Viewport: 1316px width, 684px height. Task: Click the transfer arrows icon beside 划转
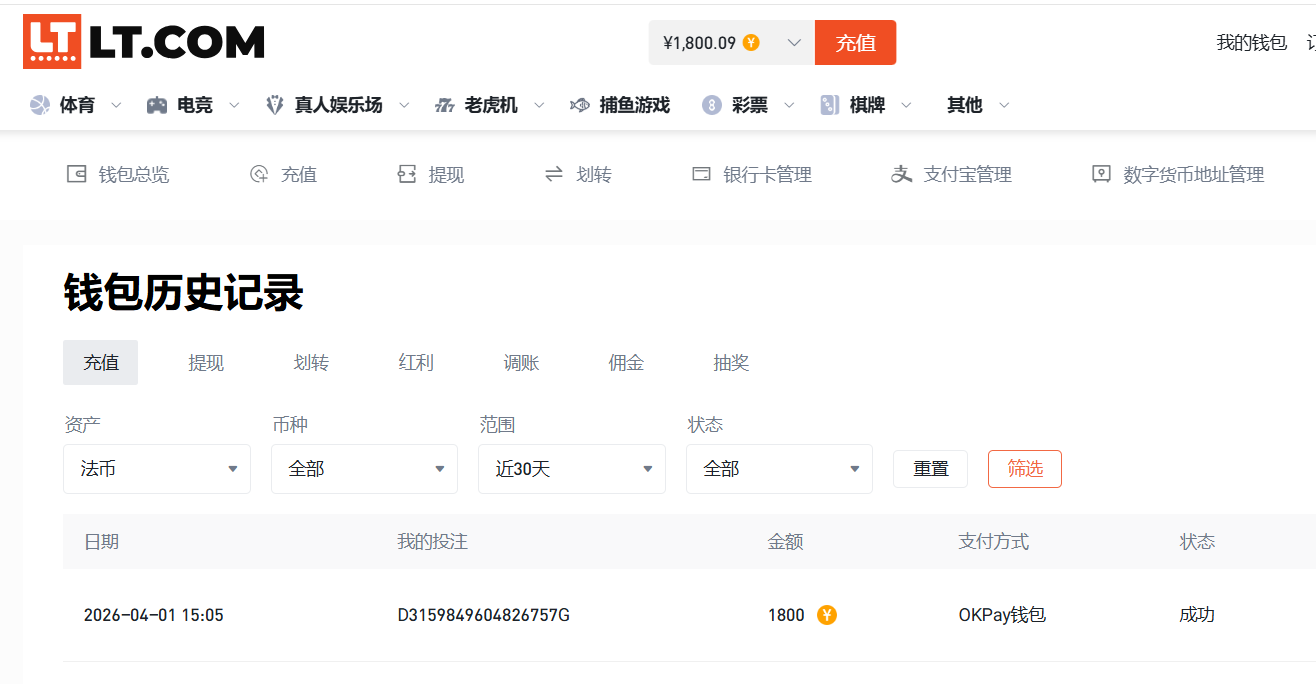coord(554,174)
